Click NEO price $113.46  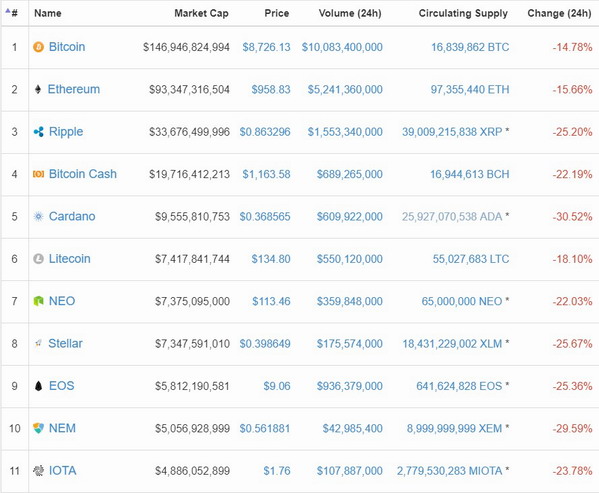(x=271, y=302)
